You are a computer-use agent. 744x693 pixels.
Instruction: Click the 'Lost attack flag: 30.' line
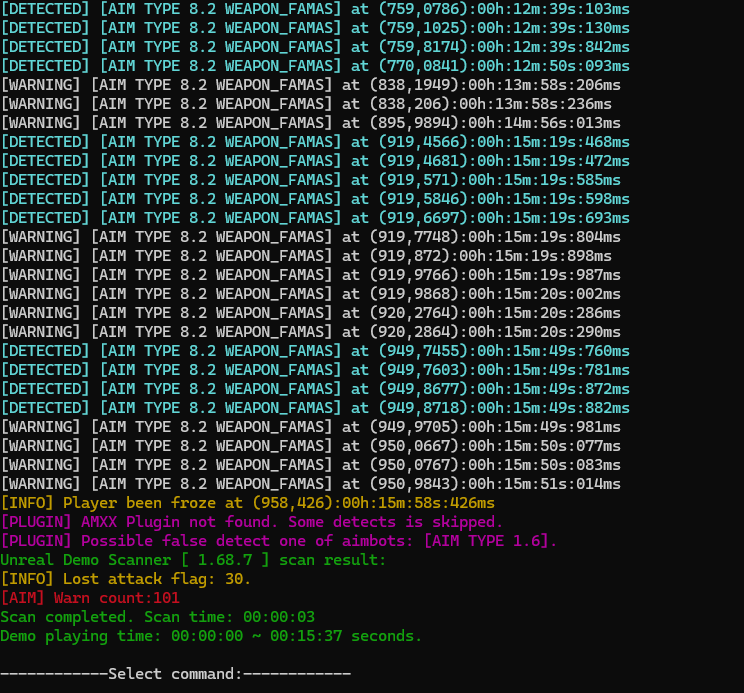click(x=126, y=579)
